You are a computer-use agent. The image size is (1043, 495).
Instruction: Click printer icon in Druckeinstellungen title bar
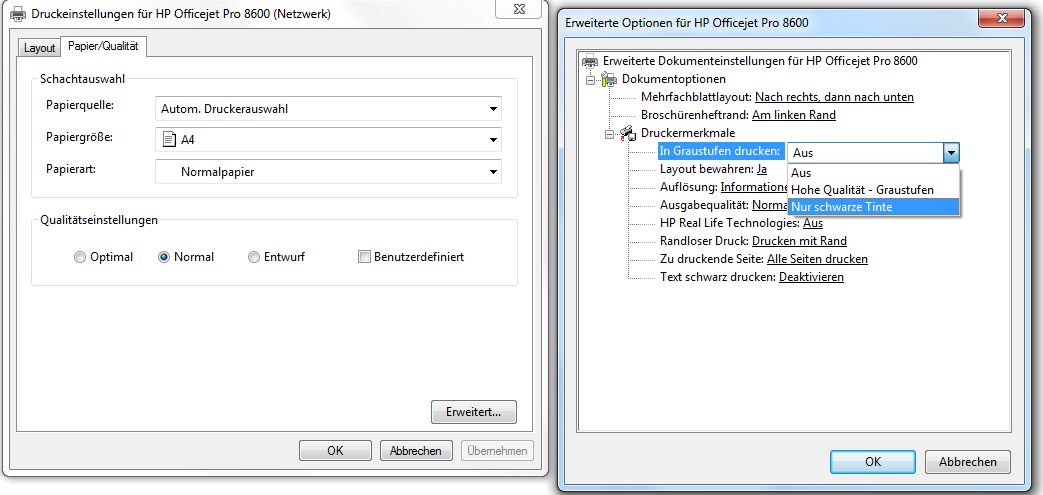19,13
